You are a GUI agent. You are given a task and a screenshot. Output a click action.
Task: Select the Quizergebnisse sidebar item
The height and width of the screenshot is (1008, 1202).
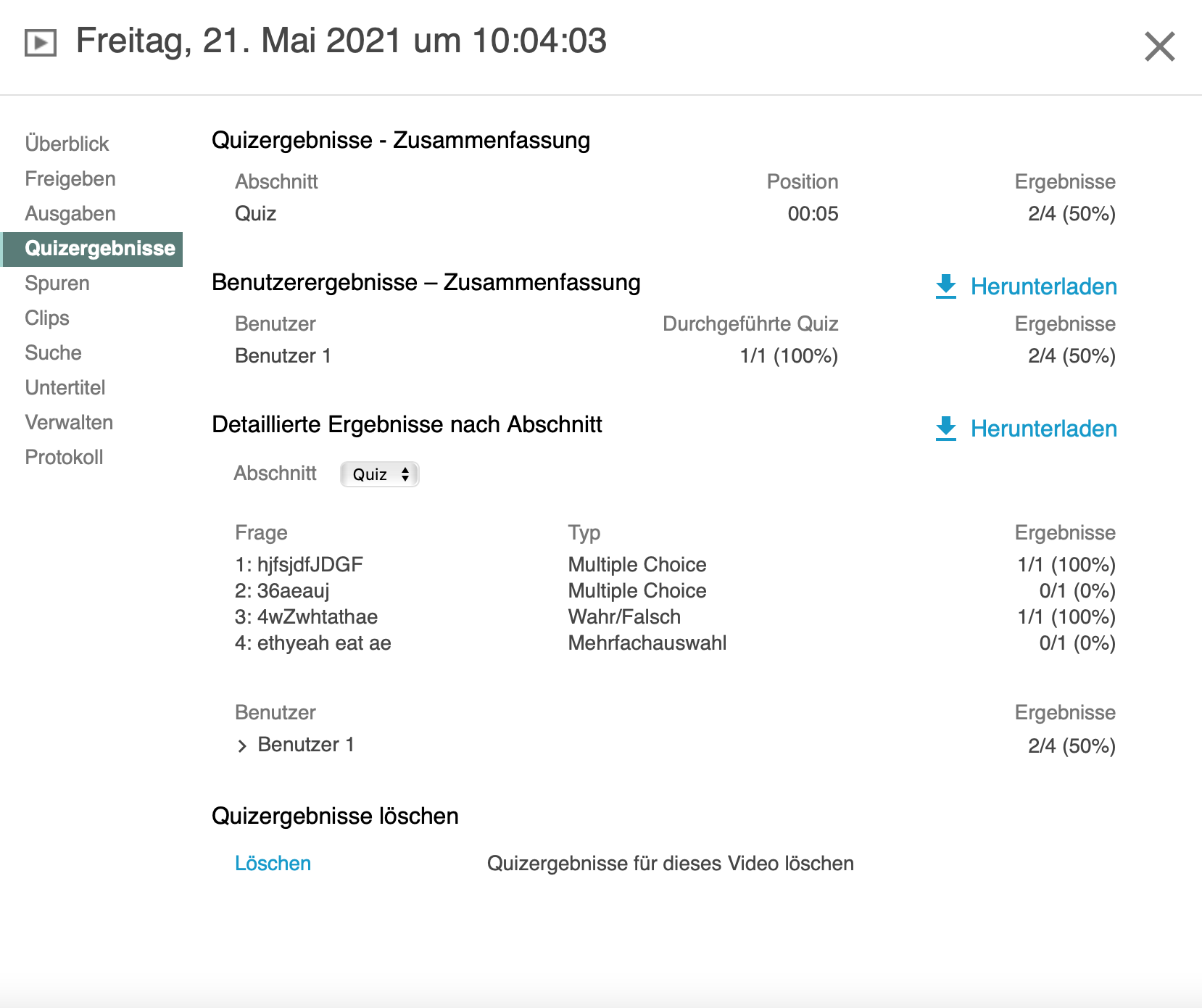click(x=99, y=248)
